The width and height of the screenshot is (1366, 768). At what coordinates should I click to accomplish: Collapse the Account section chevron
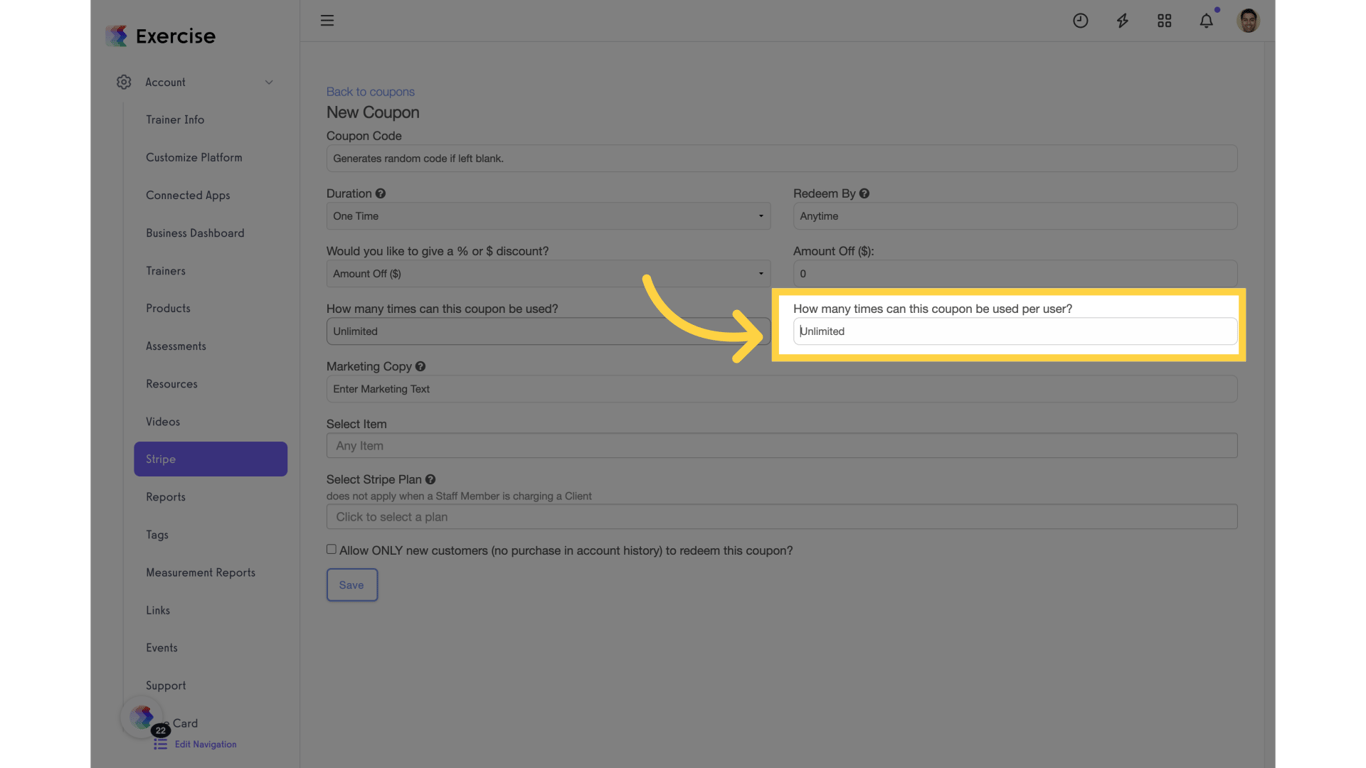269,82
